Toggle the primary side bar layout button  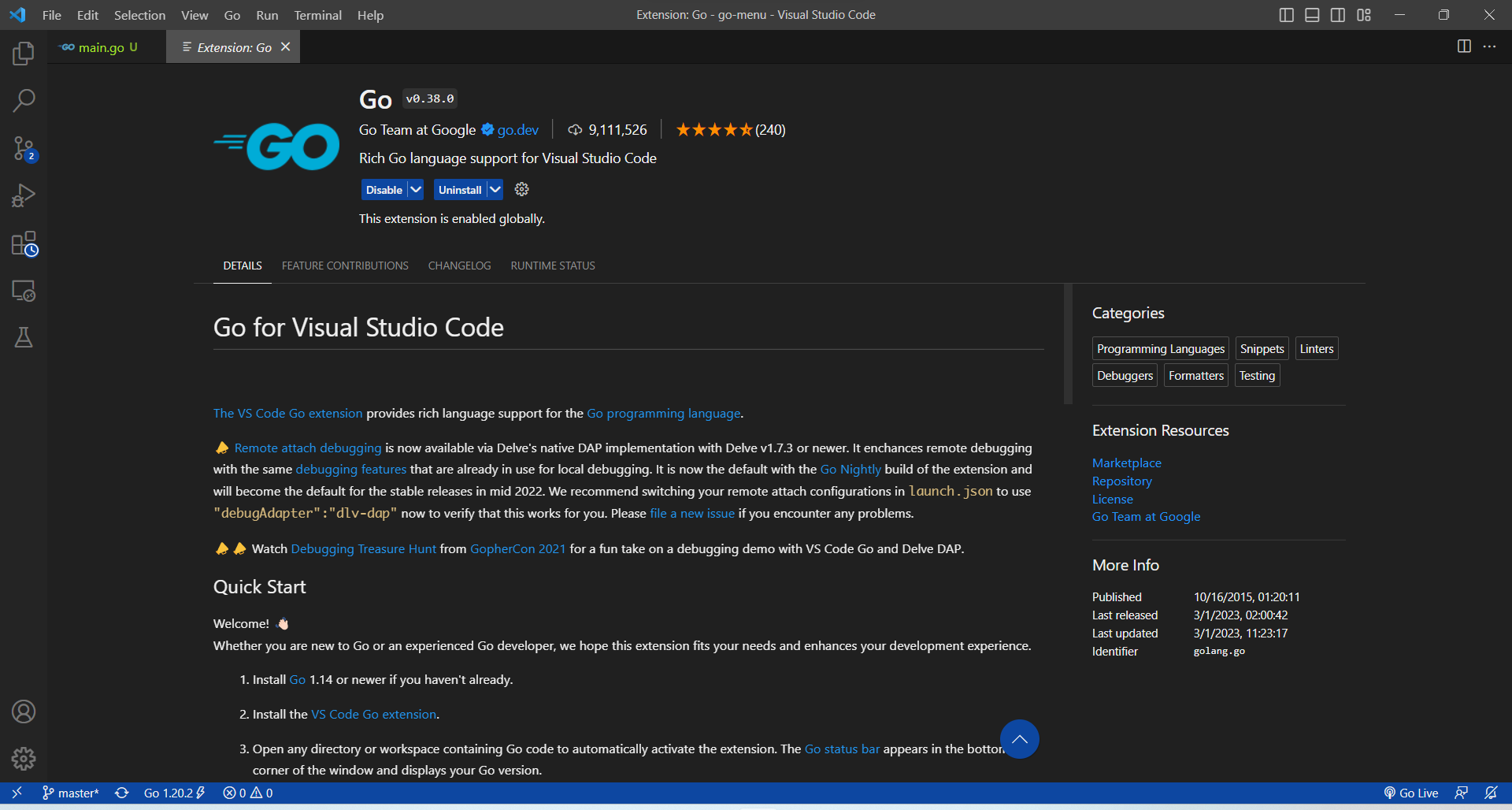coord(1286,15)
